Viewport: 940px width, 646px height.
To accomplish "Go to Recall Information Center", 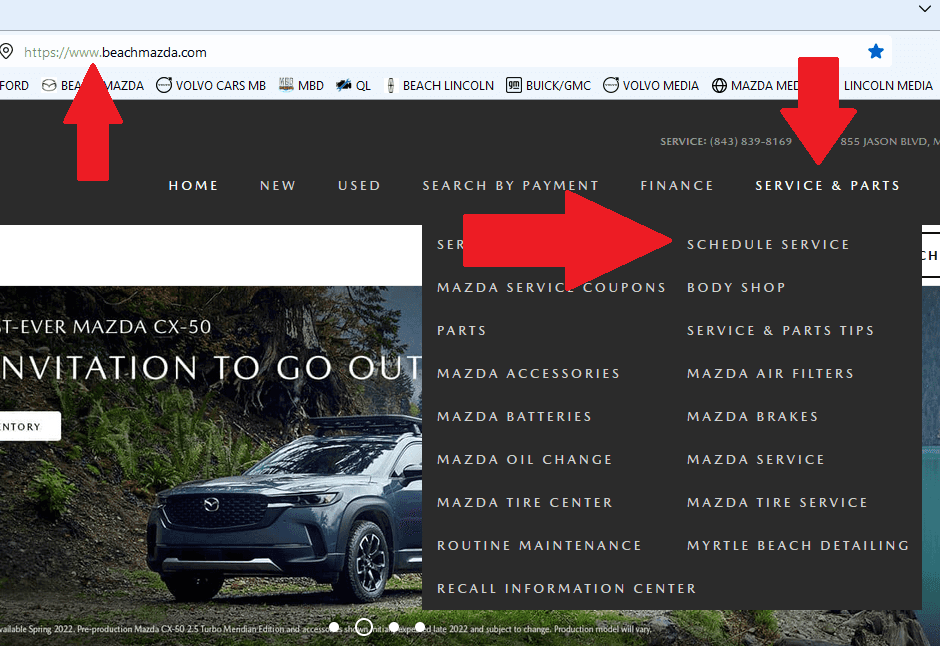I will [566, 588].
